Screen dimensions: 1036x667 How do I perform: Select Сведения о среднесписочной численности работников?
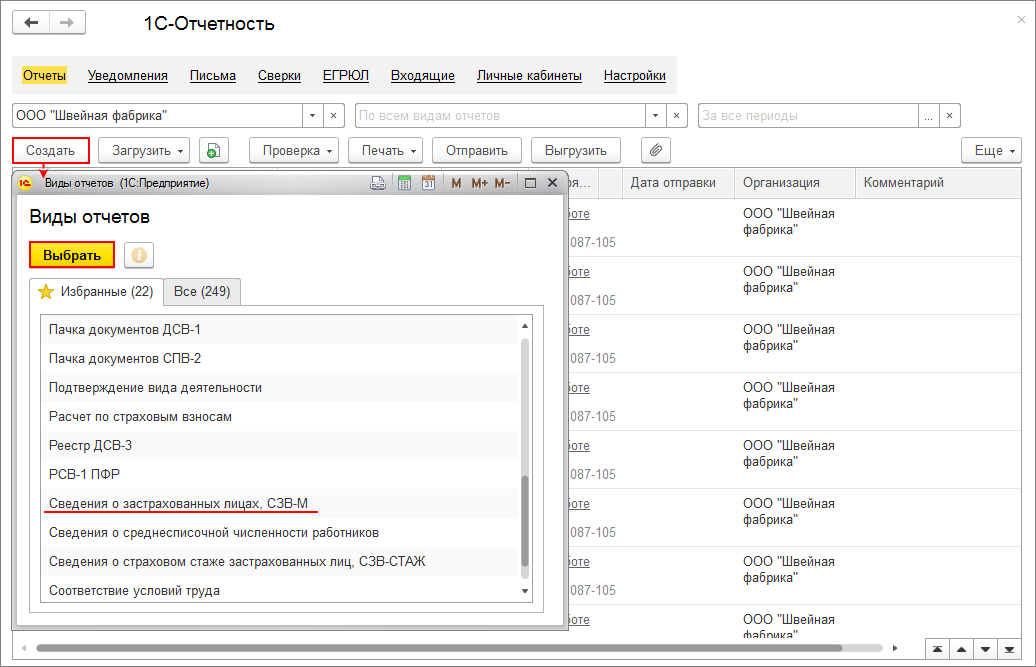coord(281,532)
